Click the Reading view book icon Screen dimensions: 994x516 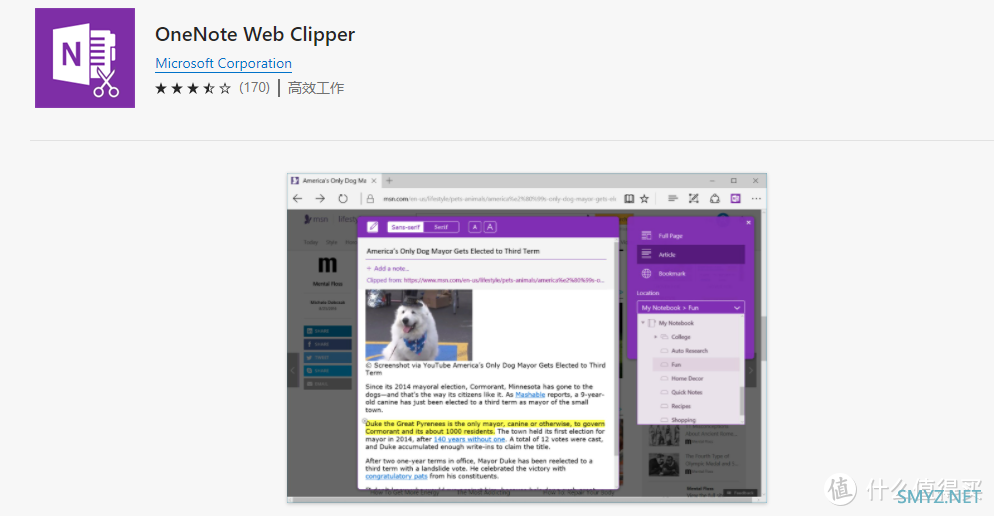coord(629,198)
